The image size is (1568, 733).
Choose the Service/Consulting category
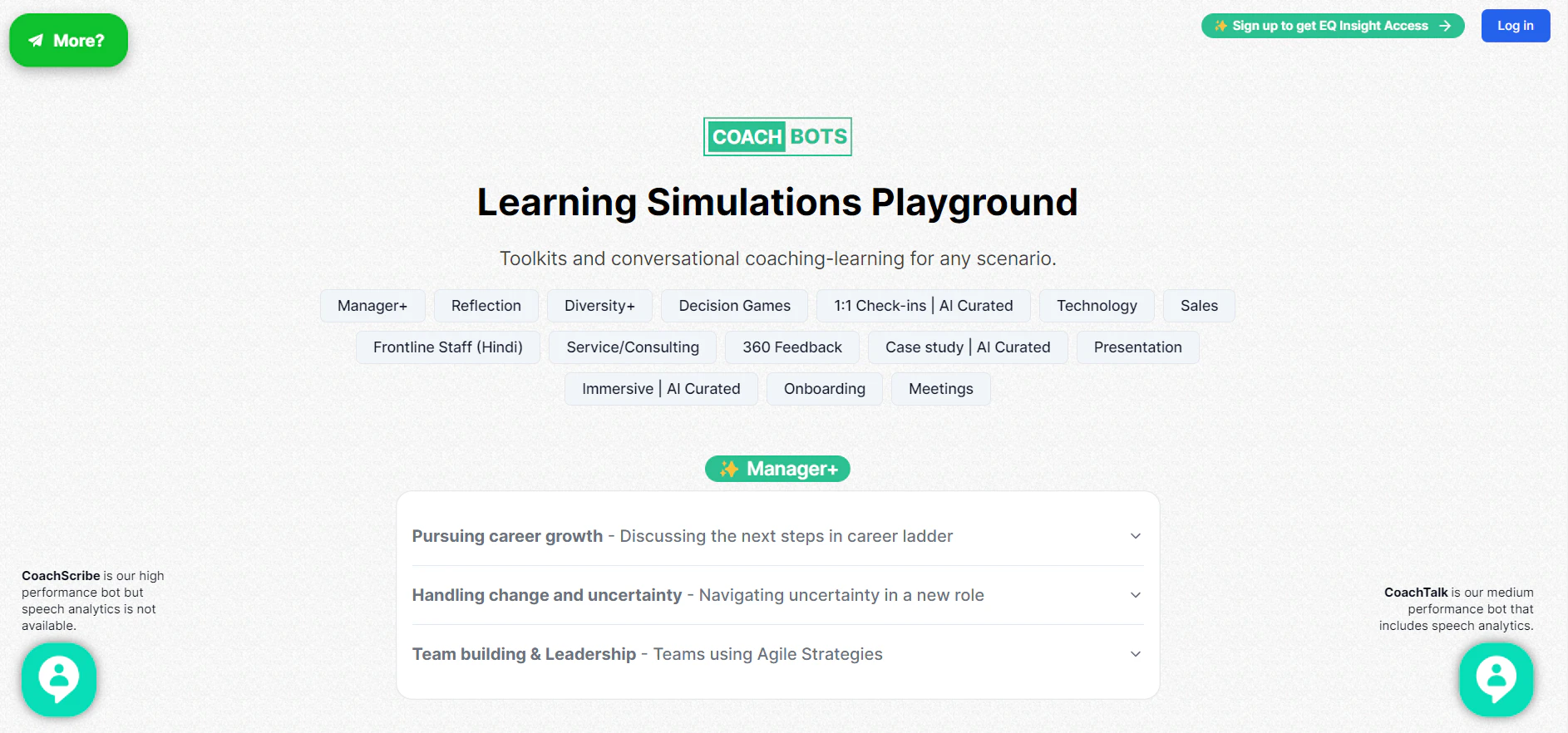point(633,347)
